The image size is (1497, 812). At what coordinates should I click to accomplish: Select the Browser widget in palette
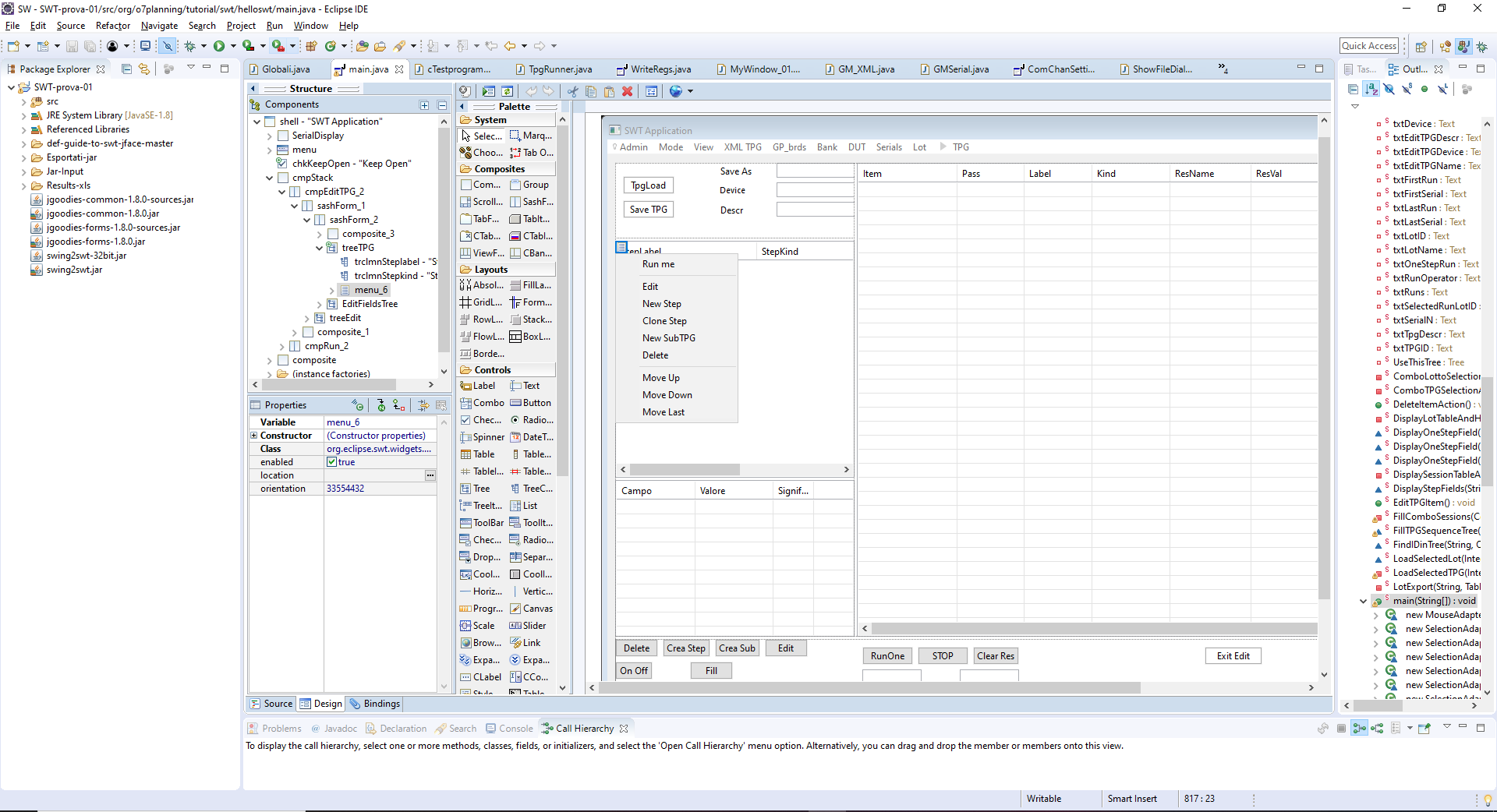482,643
